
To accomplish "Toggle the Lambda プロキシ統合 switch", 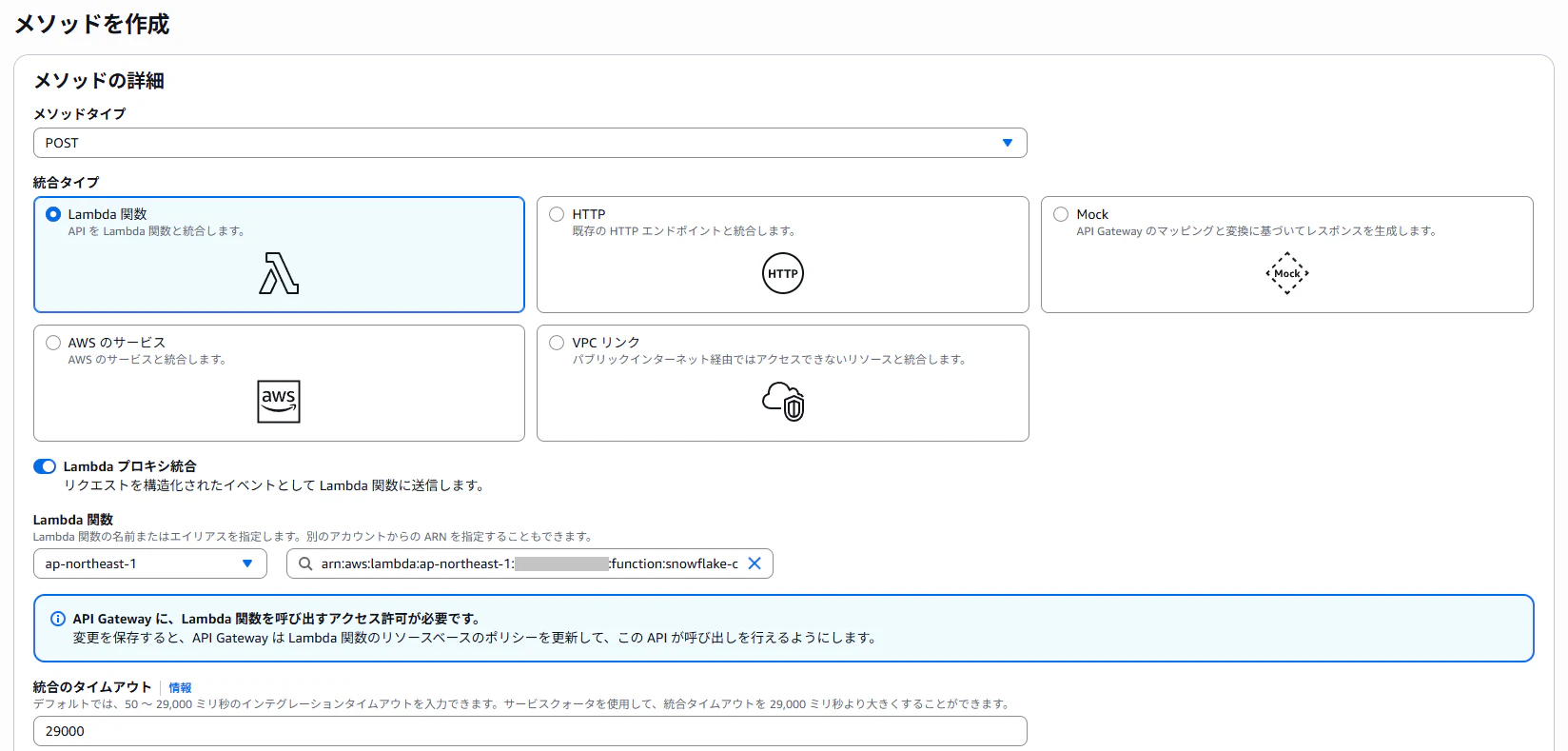I will pyautogui.click(x=45, y=466).
